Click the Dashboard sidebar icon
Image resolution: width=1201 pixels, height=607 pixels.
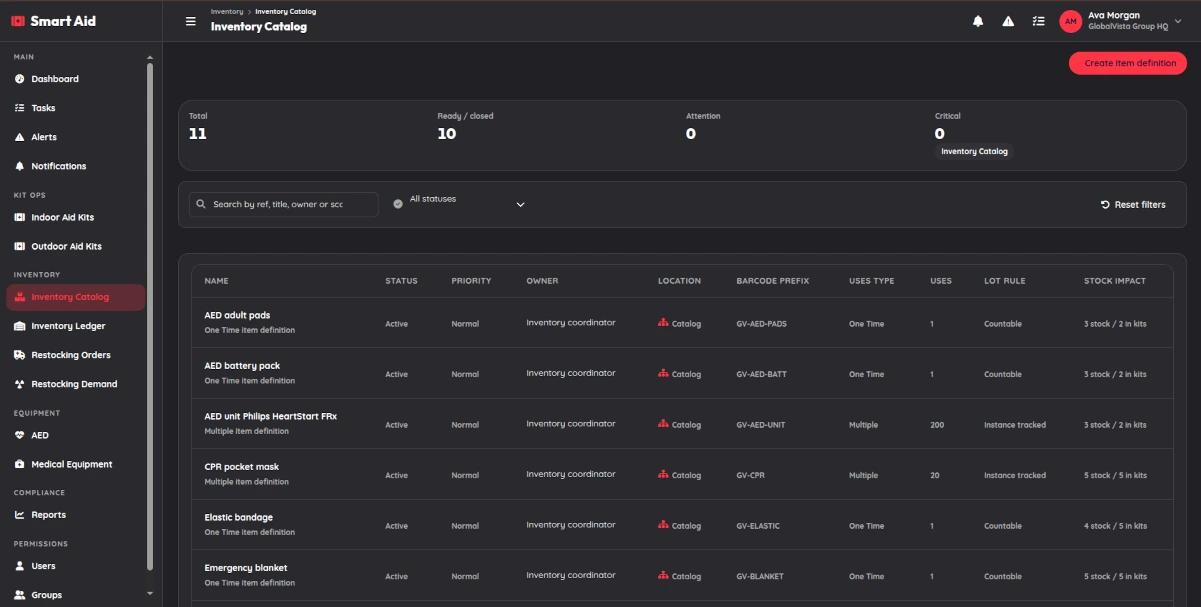click(x=20, y=79)
